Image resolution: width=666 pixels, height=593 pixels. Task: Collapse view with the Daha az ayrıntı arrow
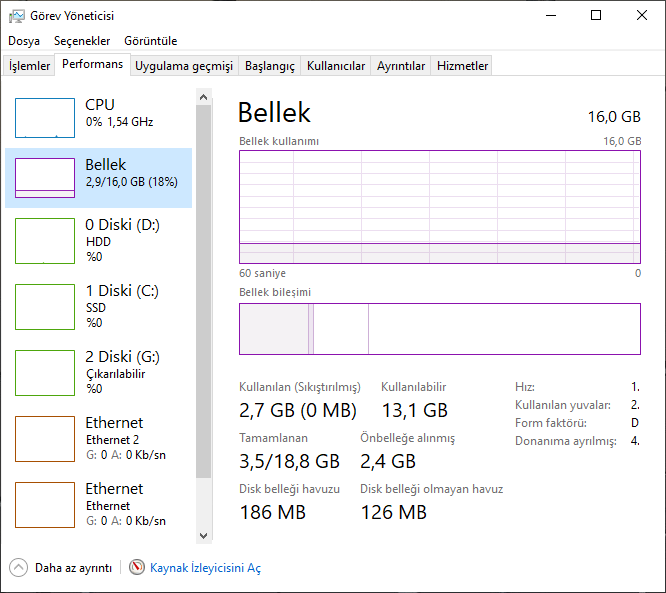(x=19, y=567)
